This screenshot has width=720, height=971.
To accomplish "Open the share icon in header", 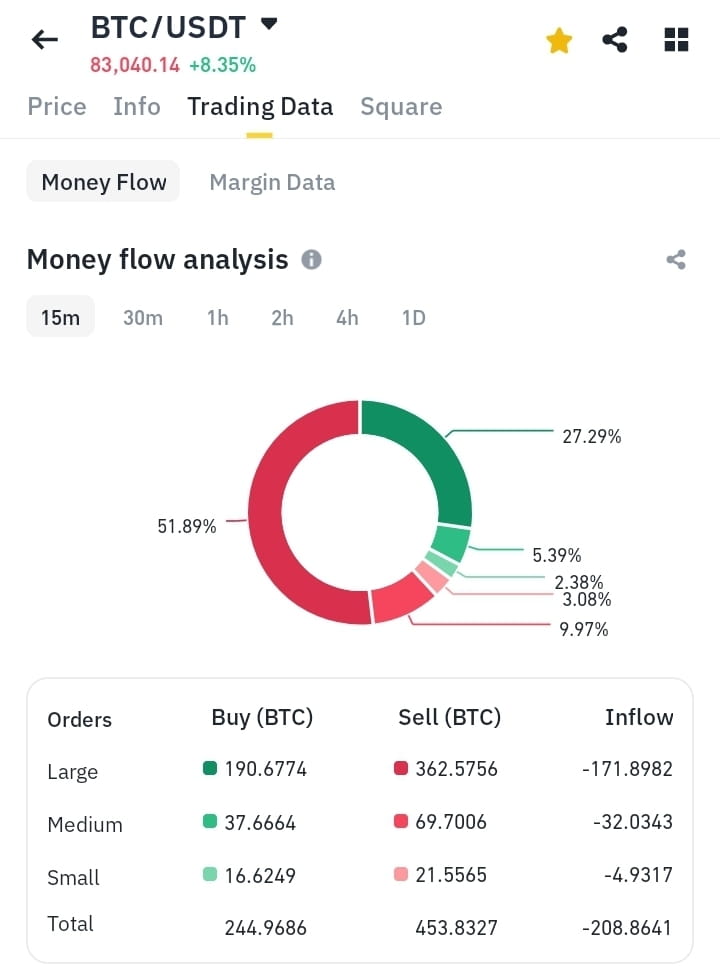I will [x=615, y=40].
